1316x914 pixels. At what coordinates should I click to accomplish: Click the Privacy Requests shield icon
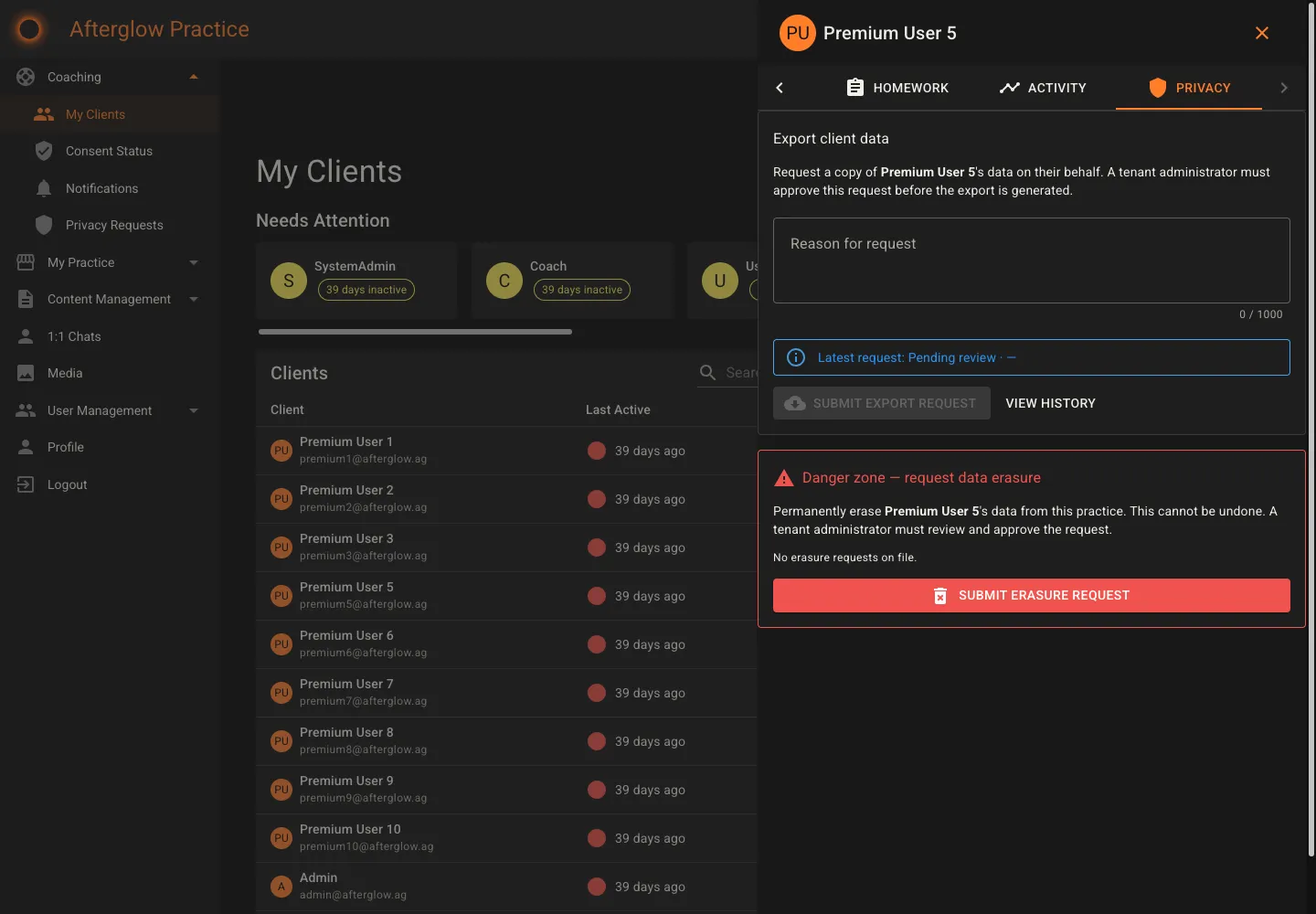(x=44, y=225)
